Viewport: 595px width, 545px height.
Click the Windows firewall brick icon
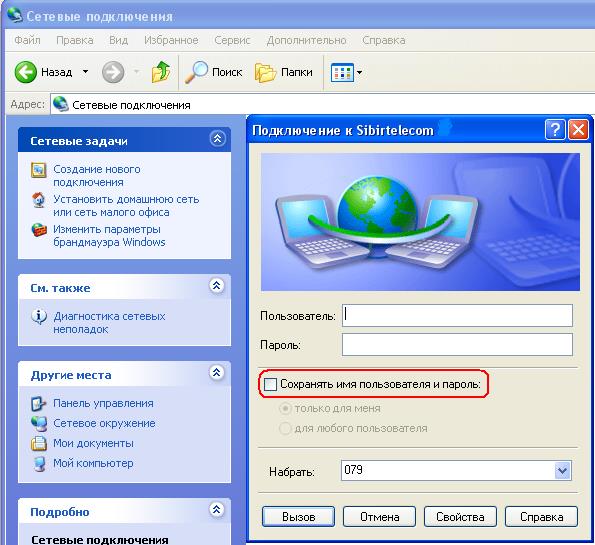pos(39,230)
